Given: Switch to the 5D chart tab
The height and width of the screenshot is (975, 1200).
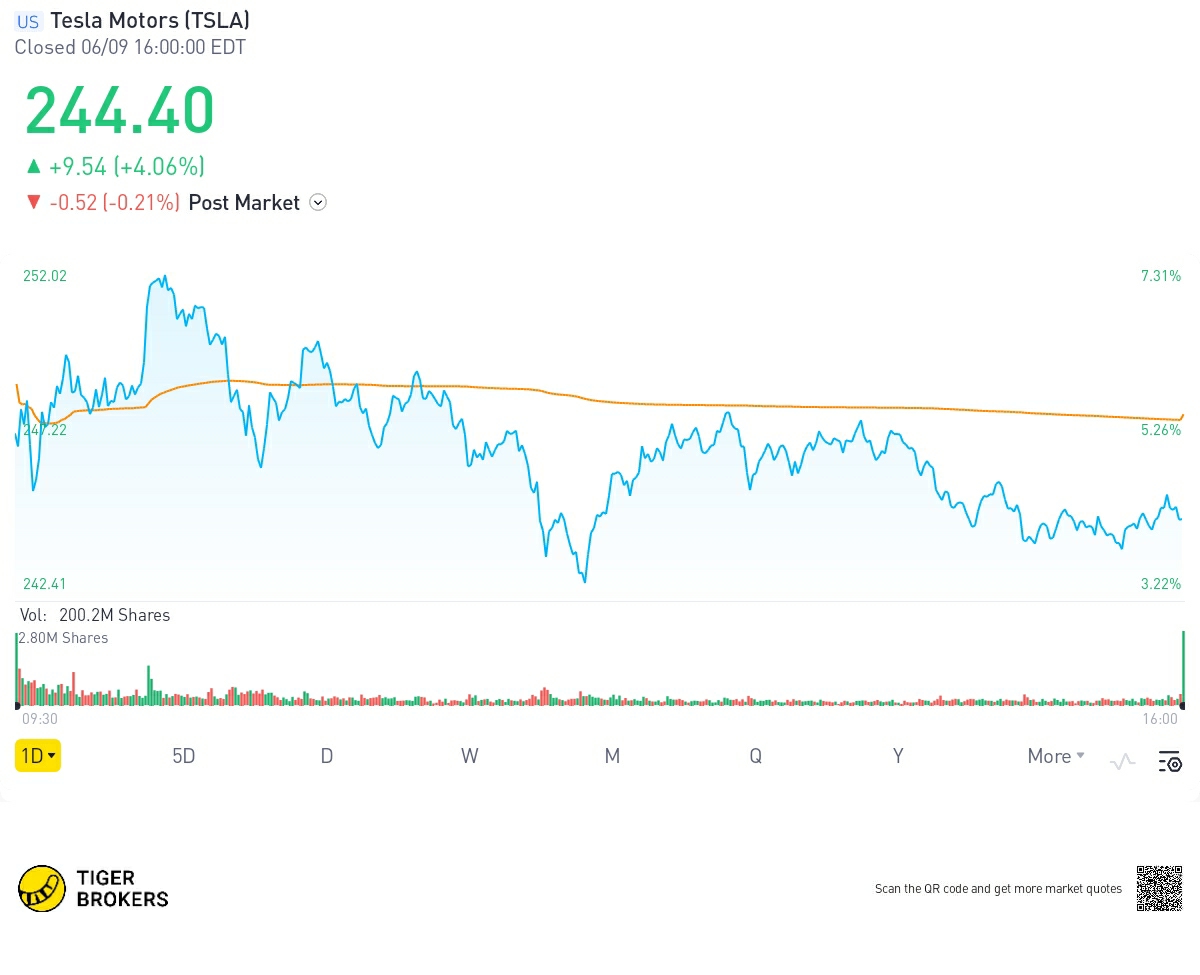Looking at the screenshot, I should coord(184,756).
